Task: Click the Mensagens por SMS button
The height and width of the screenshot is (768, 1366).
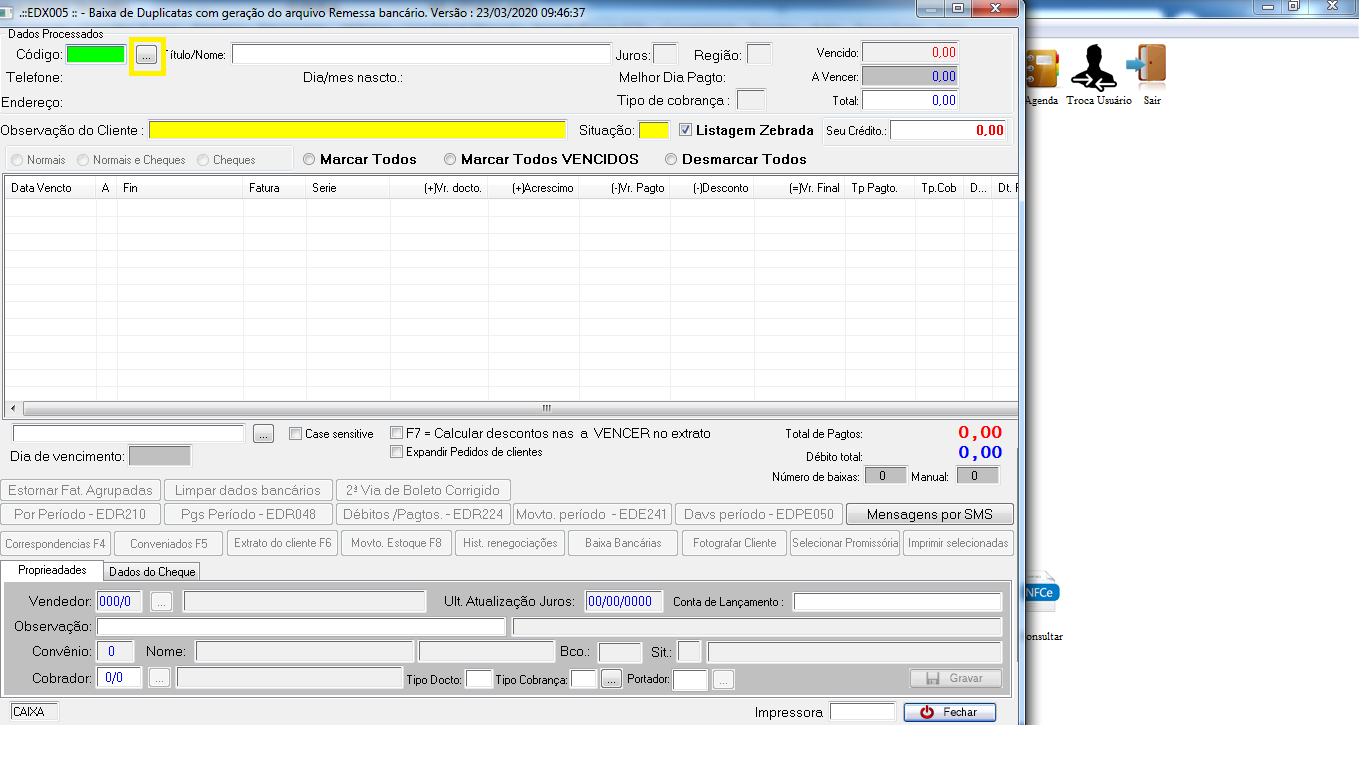Action: [x=929, y=514]
